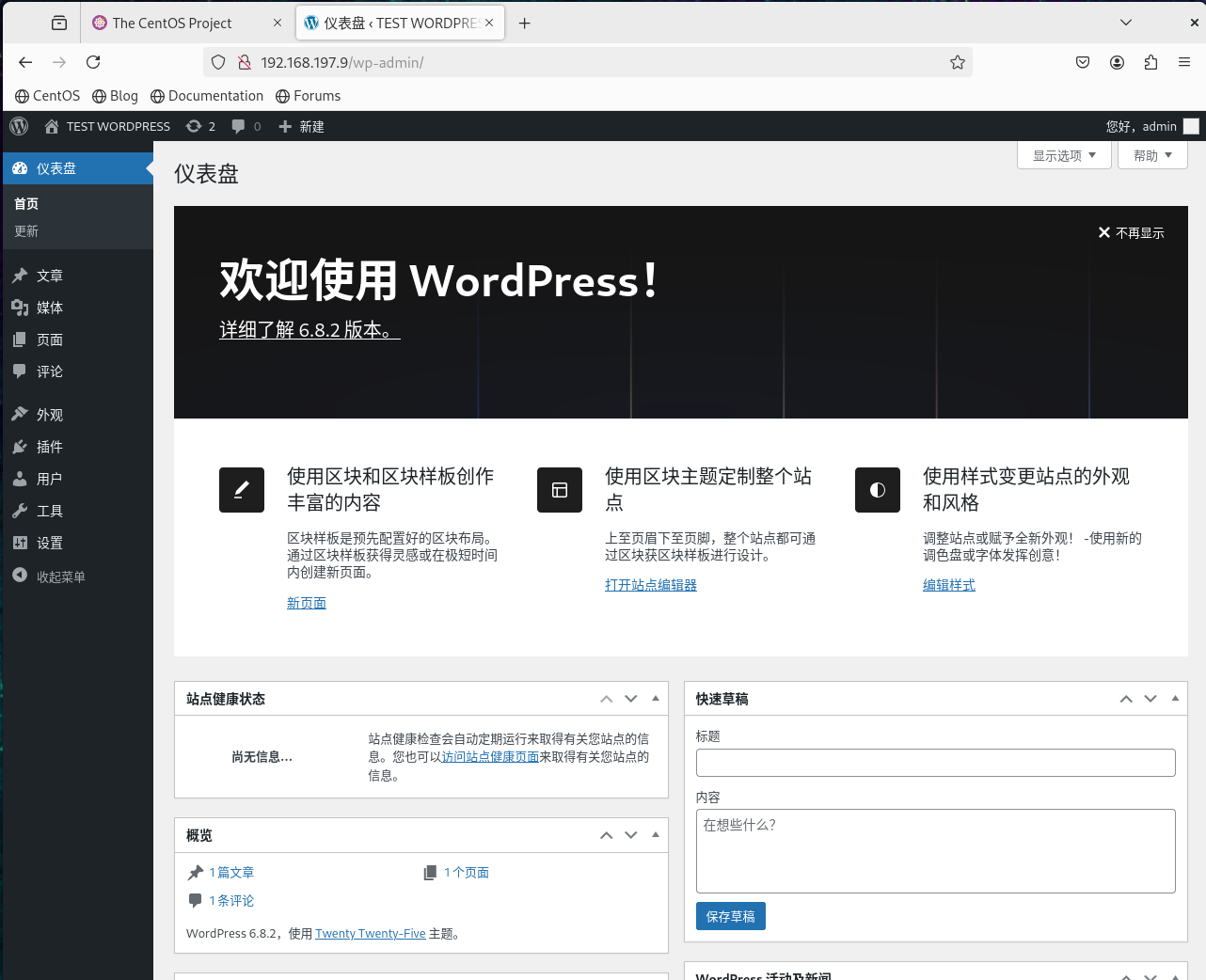Expand the list all tabs chevron
The image size is (1206, 980).
(1126, 23)
